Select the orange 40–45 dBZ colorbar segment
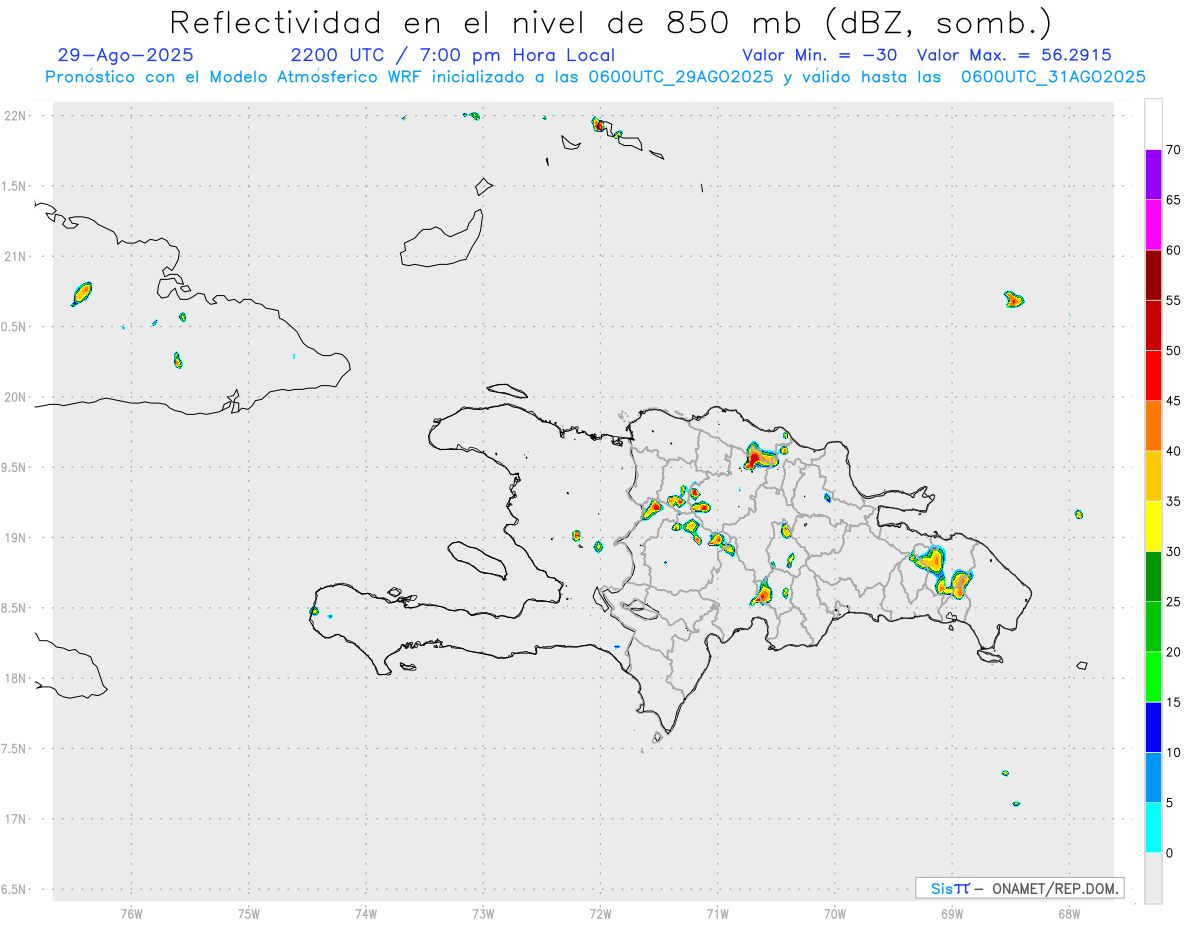This screenshot has width=1200, height=927. click(1153, 426)
